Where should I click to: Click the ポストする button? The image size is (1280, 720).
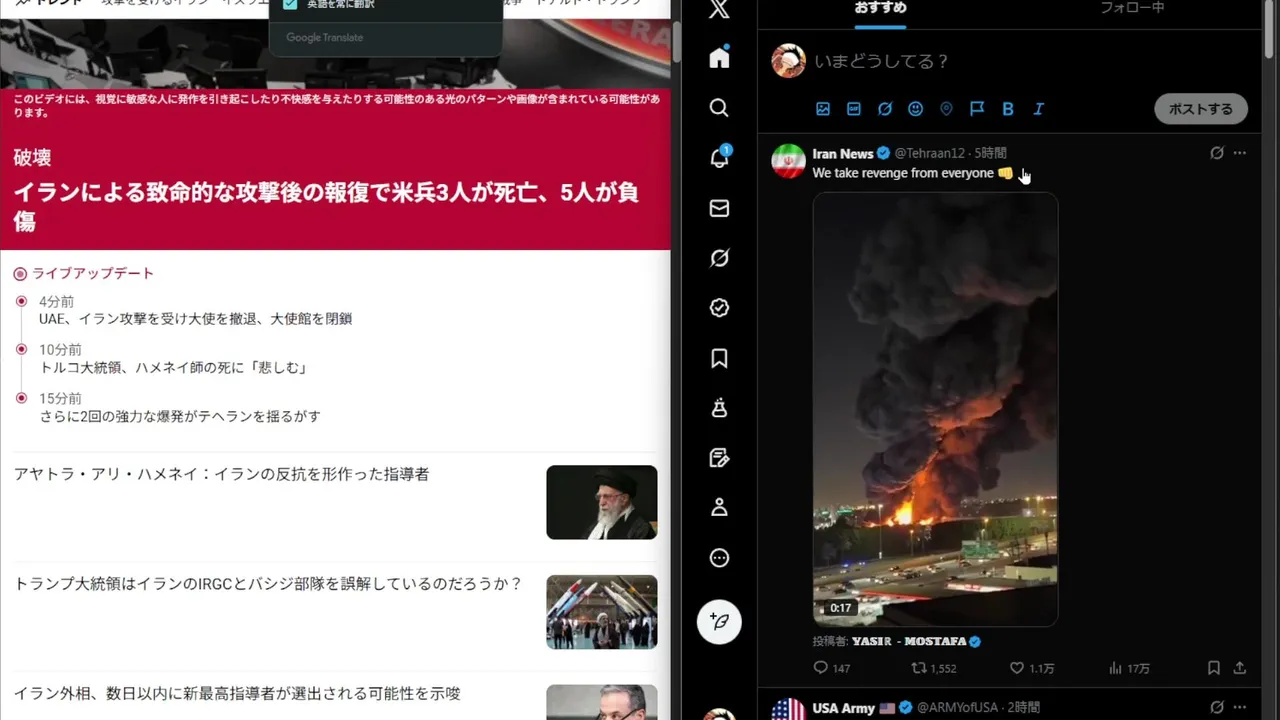1201,109
